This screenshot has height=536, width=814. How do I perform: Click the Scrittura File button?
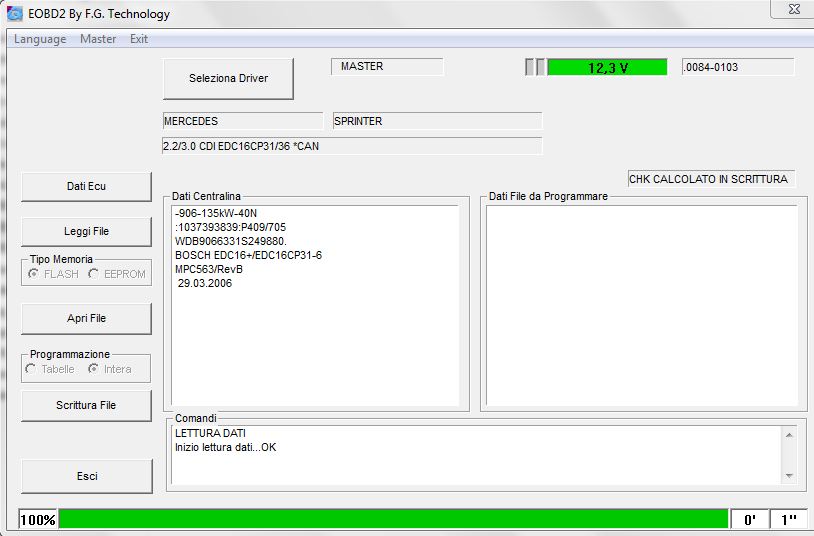tap(86, 405)
